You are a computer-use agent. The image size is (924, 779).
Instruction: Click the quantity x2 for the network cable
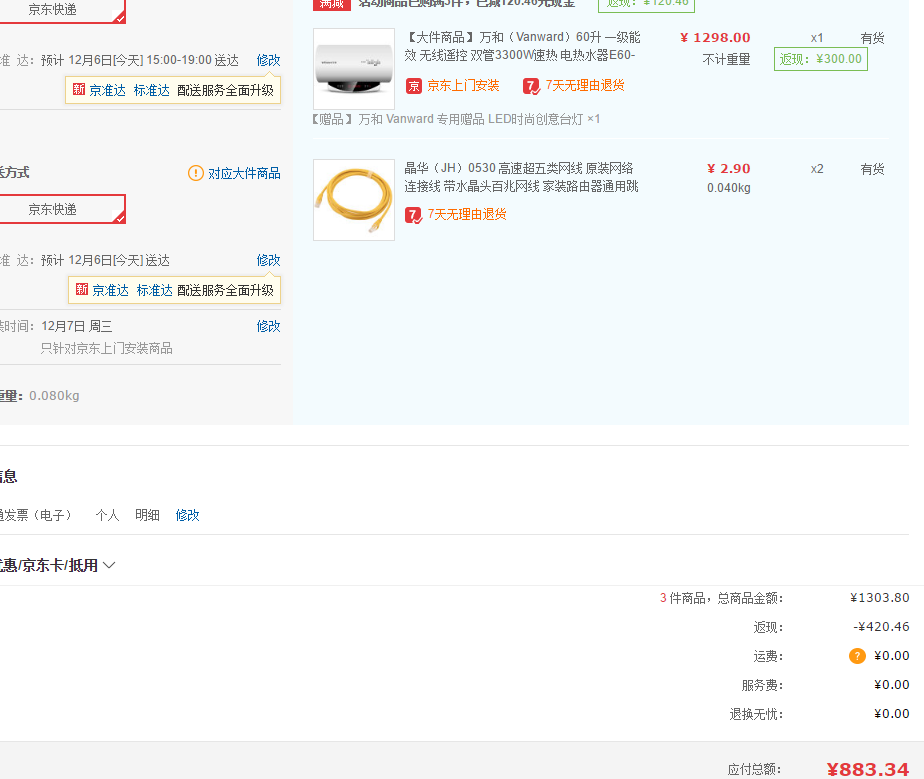click(x=817, y=169)
